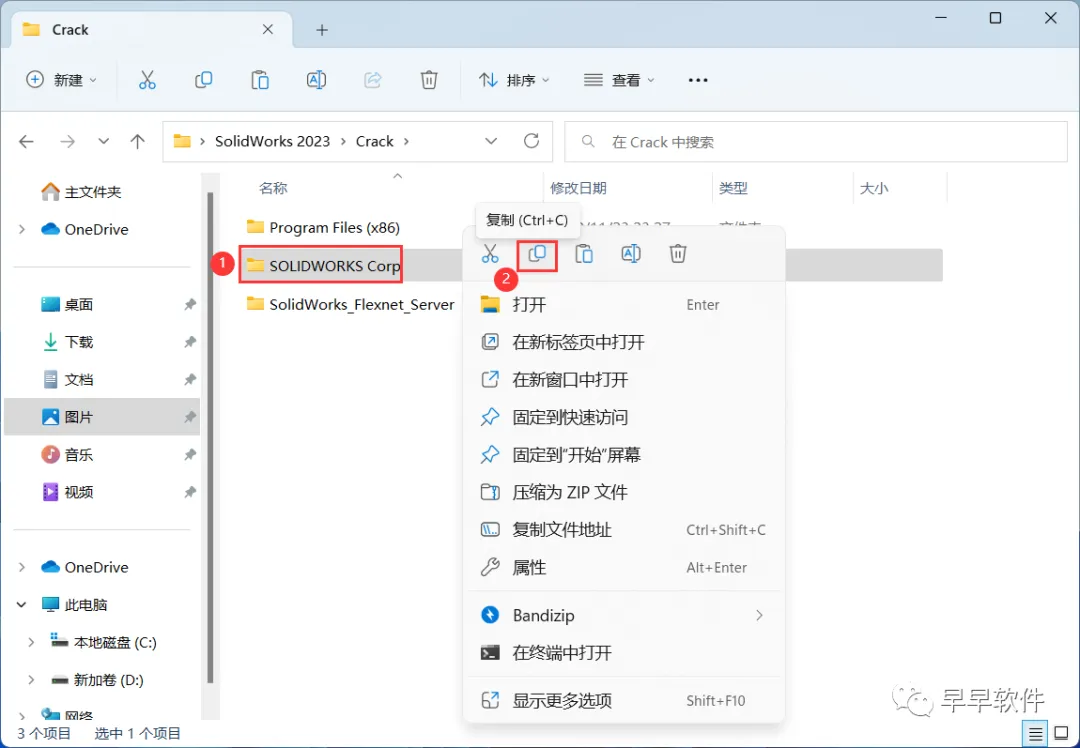Click the Cut icon in the top toolbar
Screen dimensions: 1080x748
point(147,80)
